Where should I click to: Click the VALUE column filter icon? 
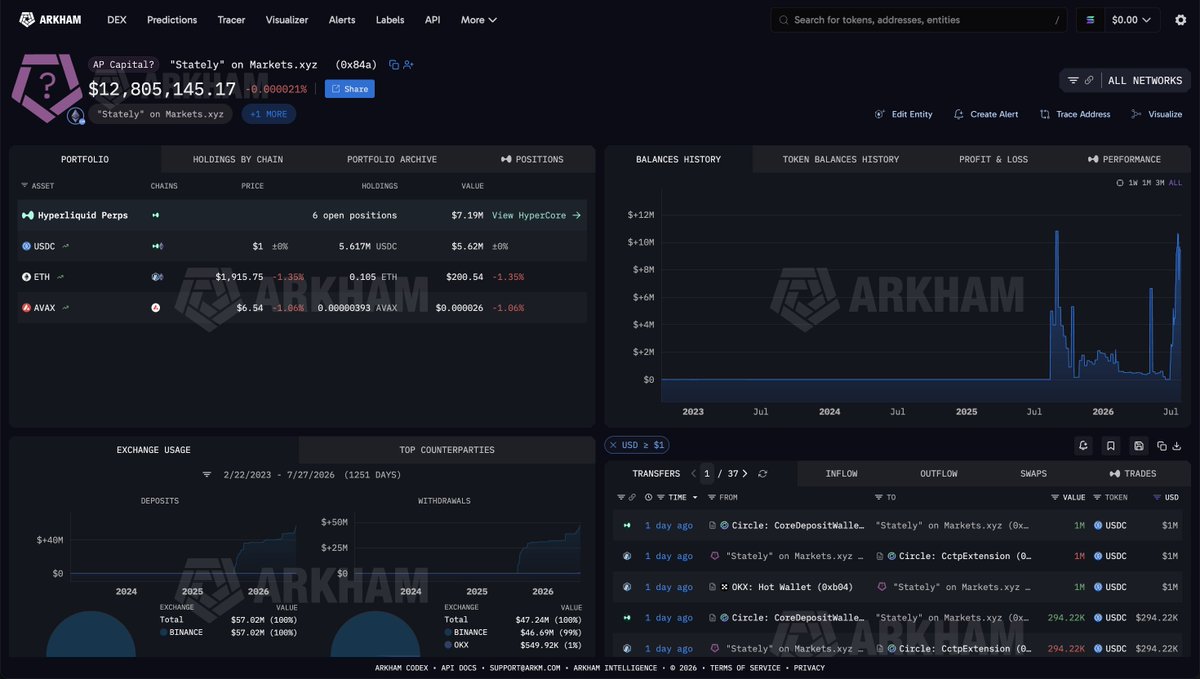click(1055, 497)
